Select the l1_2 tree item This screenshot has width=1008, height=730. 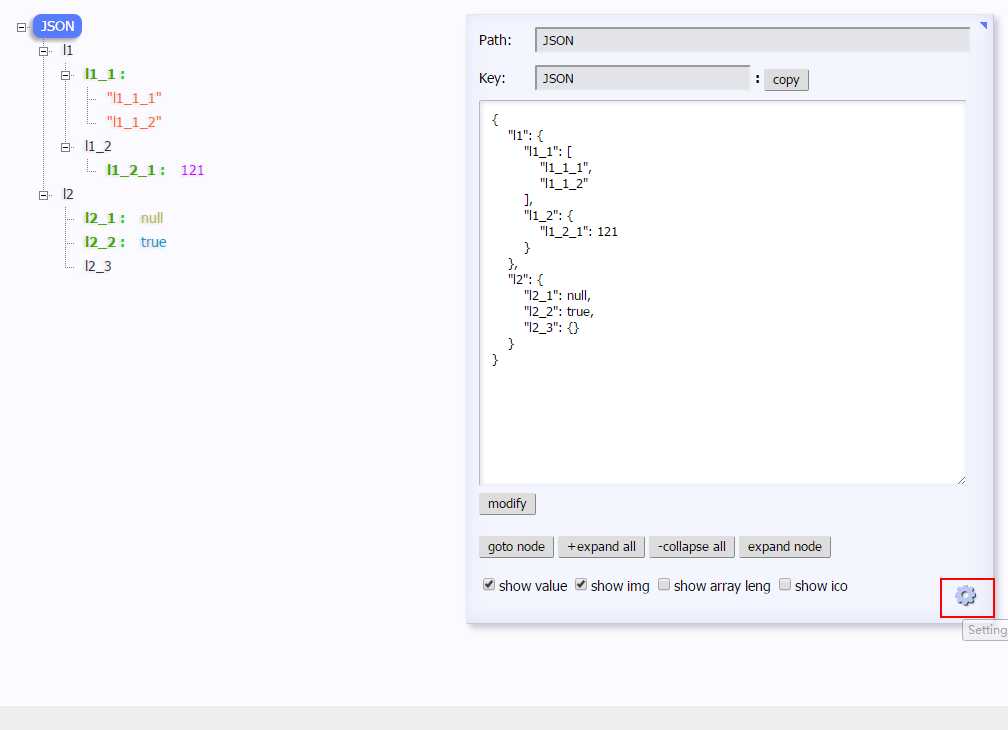(x=98, y=146)
